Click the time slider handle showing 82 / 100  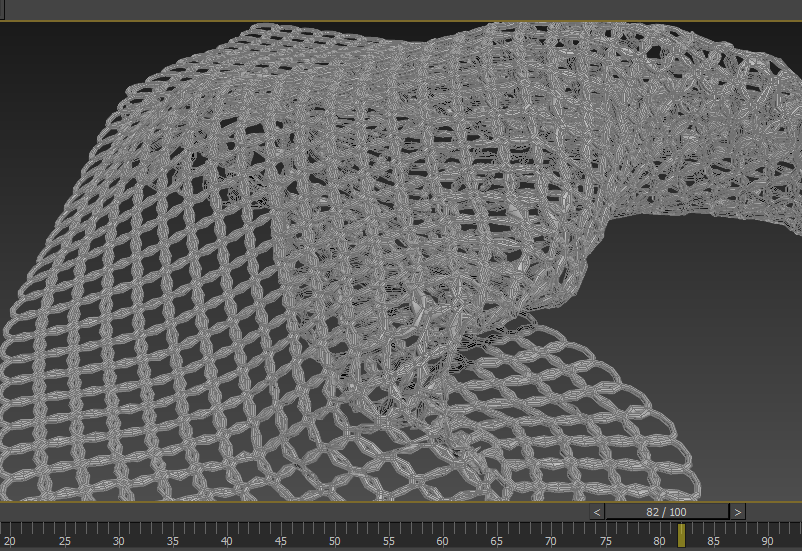pyautogui.click(x=666, y=511)
